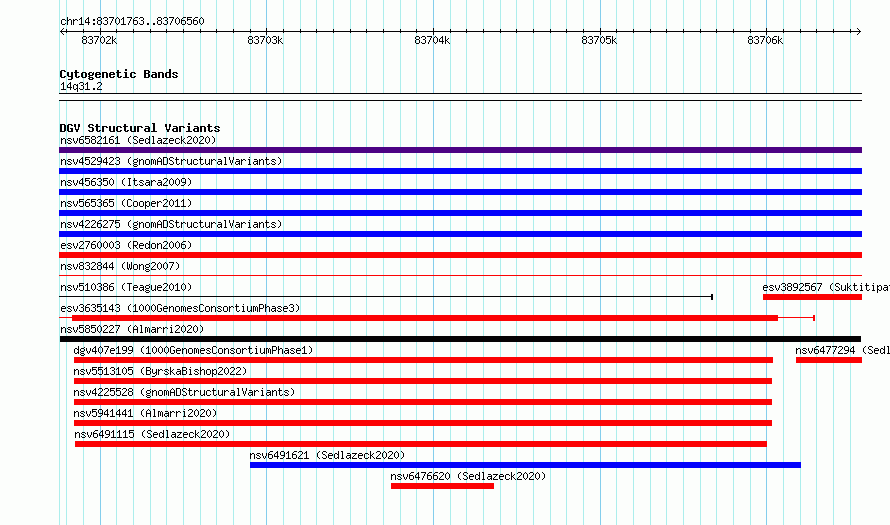The width and height of the screenshot is (890, 525).
Task: Select the DGV Structural Variants track title
Action: click(x=140, y=128)
